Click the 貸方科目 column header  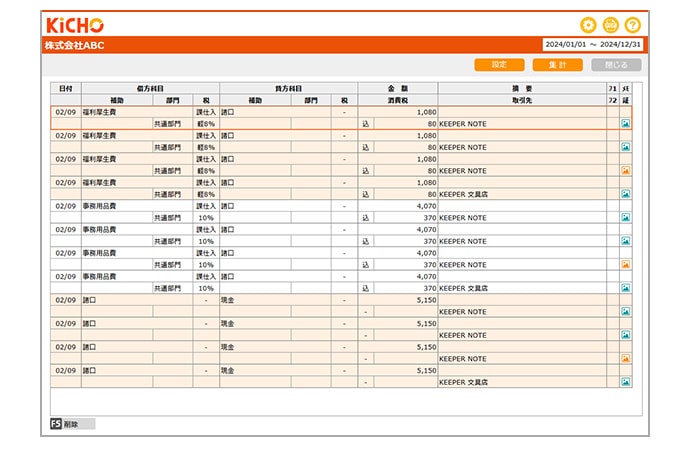(288, 89)
